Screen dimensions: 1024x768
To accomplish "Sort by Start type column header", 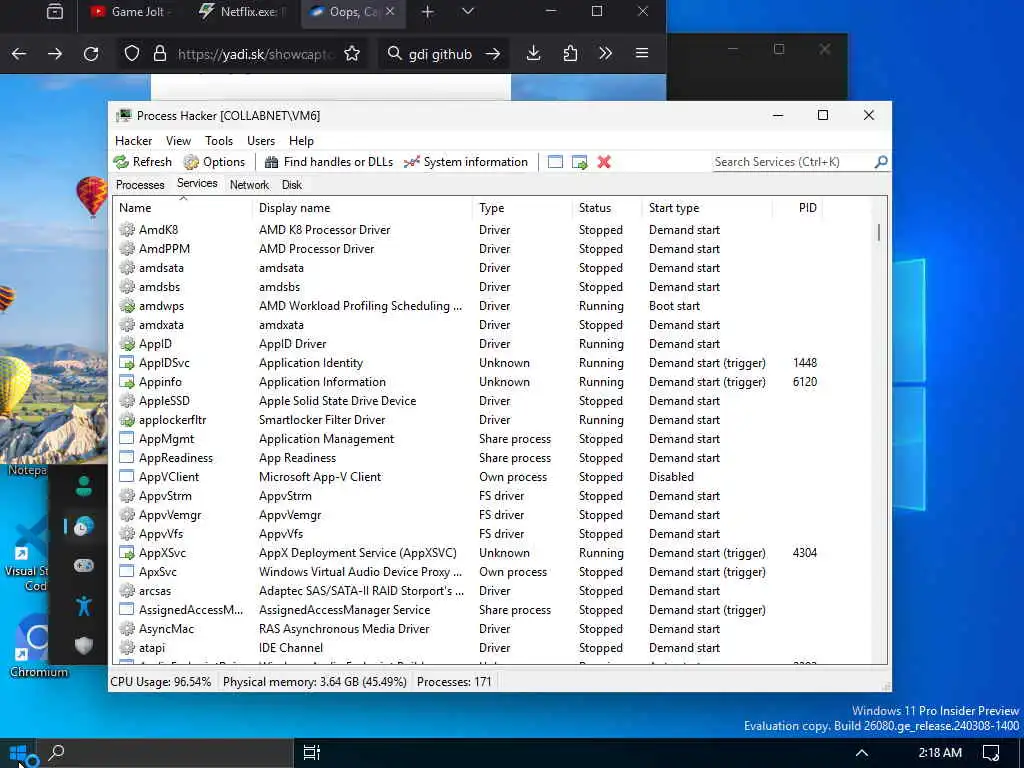I will coord(707,208).
